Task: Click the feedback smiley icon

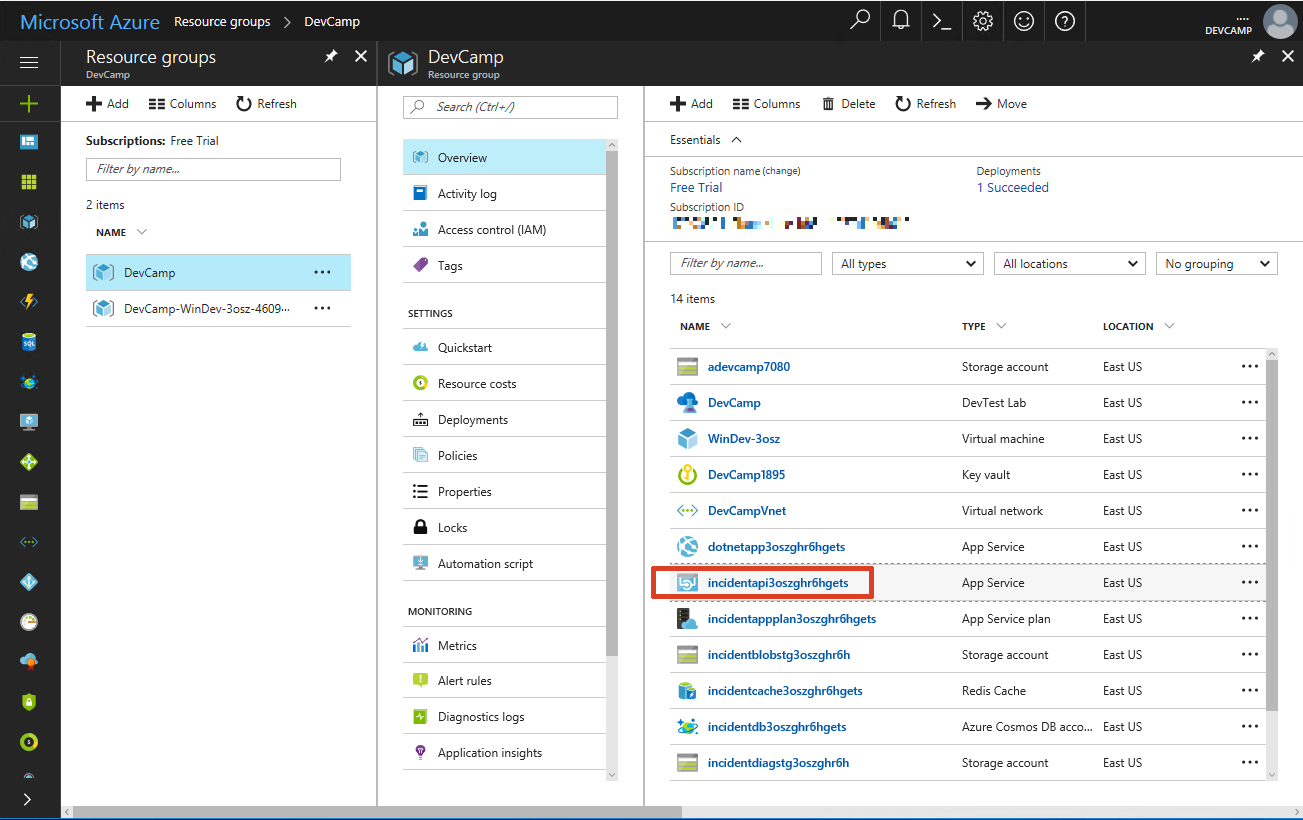Action: (x=1024, y=20)
